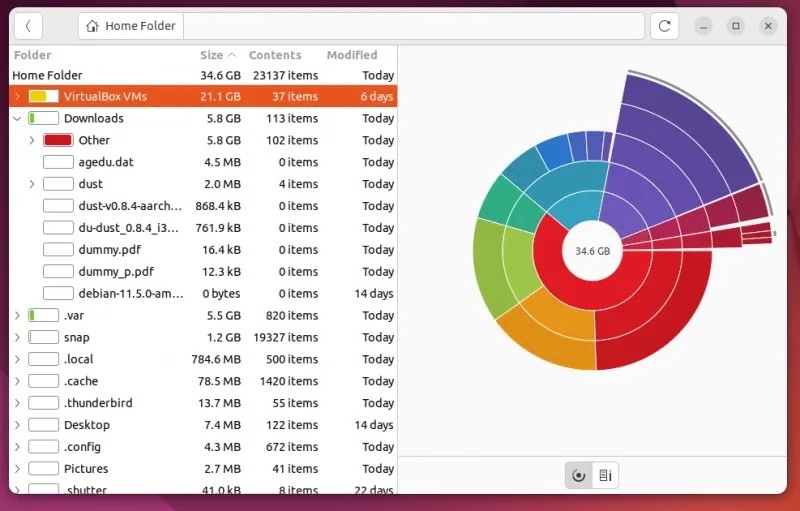Close the disk usage window
The image size is (800, 511).
tap(768, 26)
